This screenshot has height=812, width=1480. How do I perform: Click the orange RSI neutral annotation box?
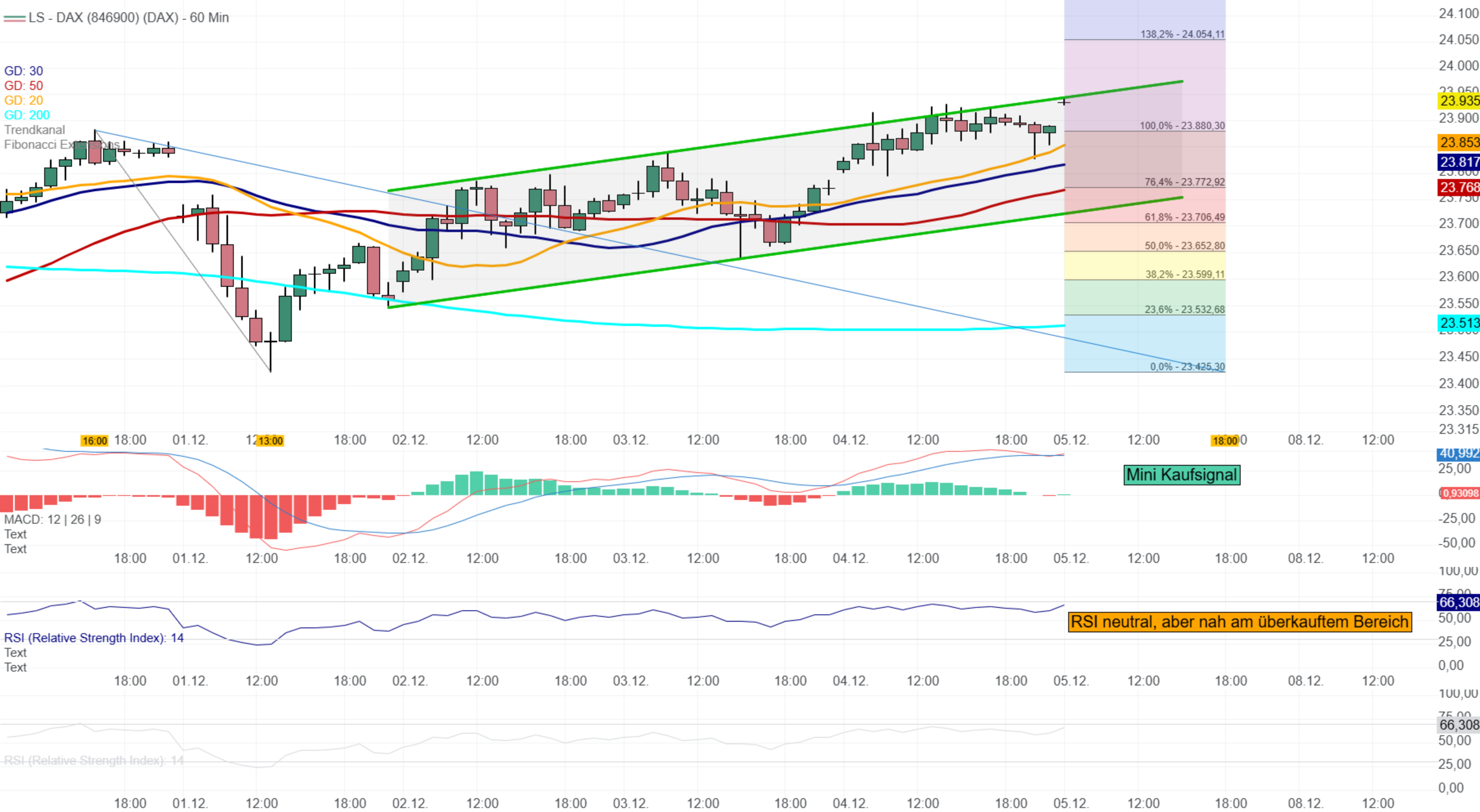pyautogui.click(x=1239, y=622)
